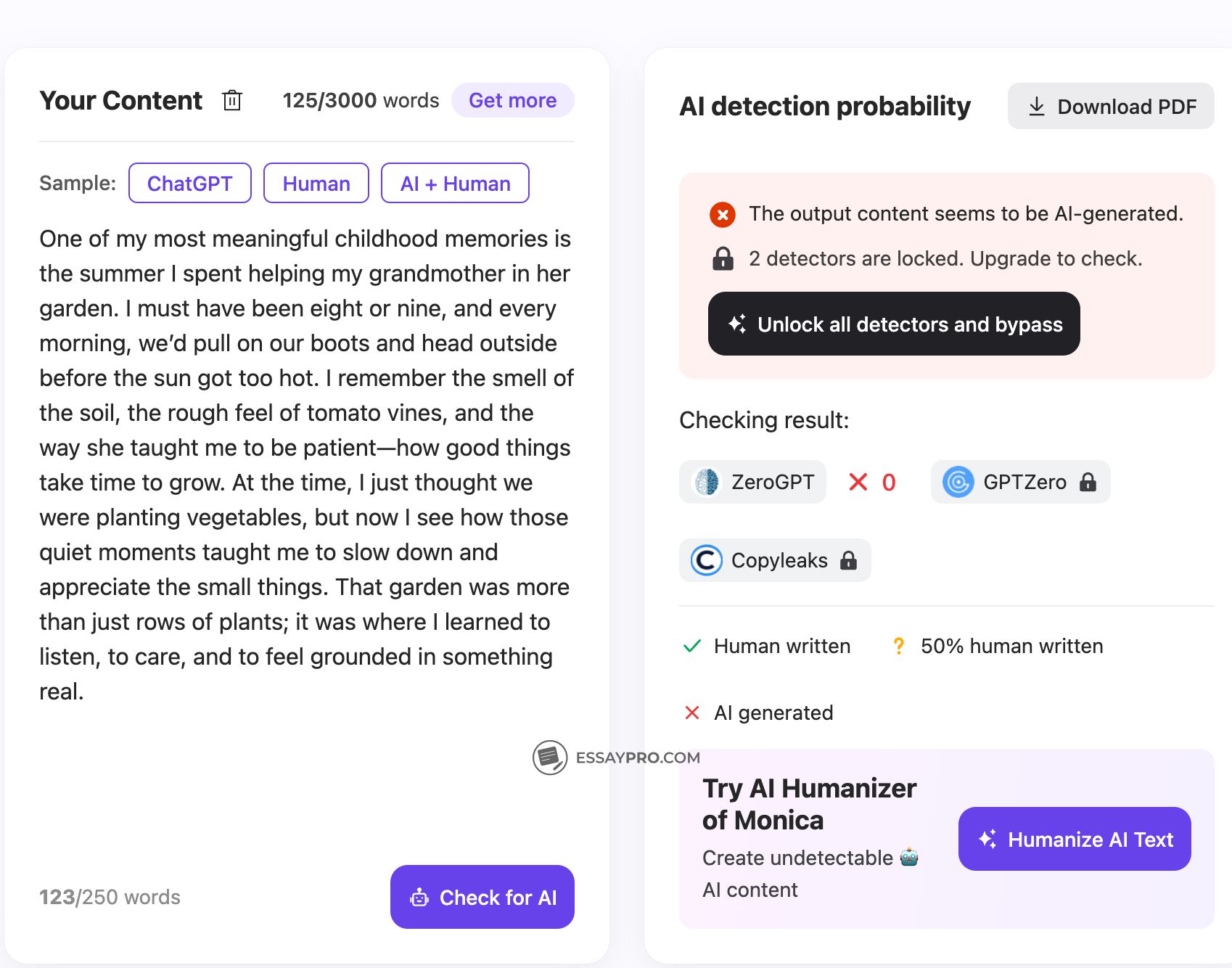
Task: Click the red X next to ZeroGPT
Action: point(858,482)
